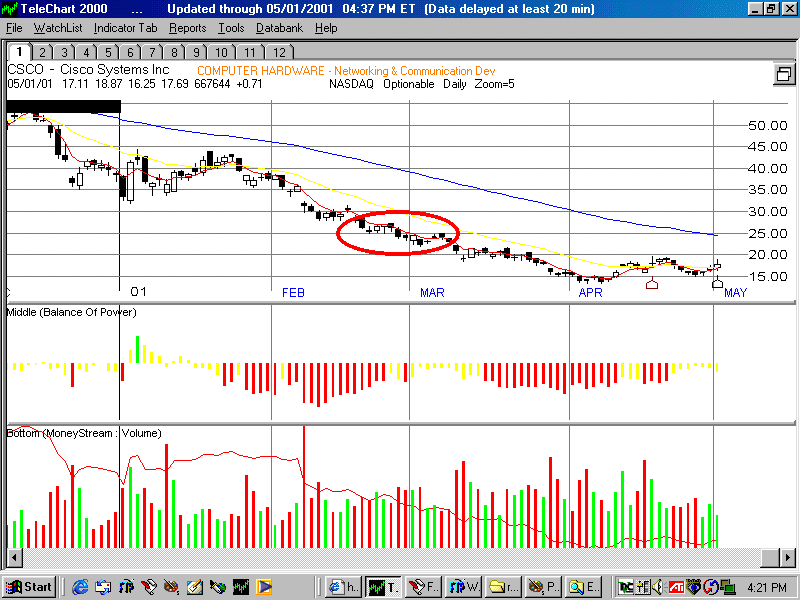Select chart tab 1
The image size is (800, 600).
[x=19, y=52]
